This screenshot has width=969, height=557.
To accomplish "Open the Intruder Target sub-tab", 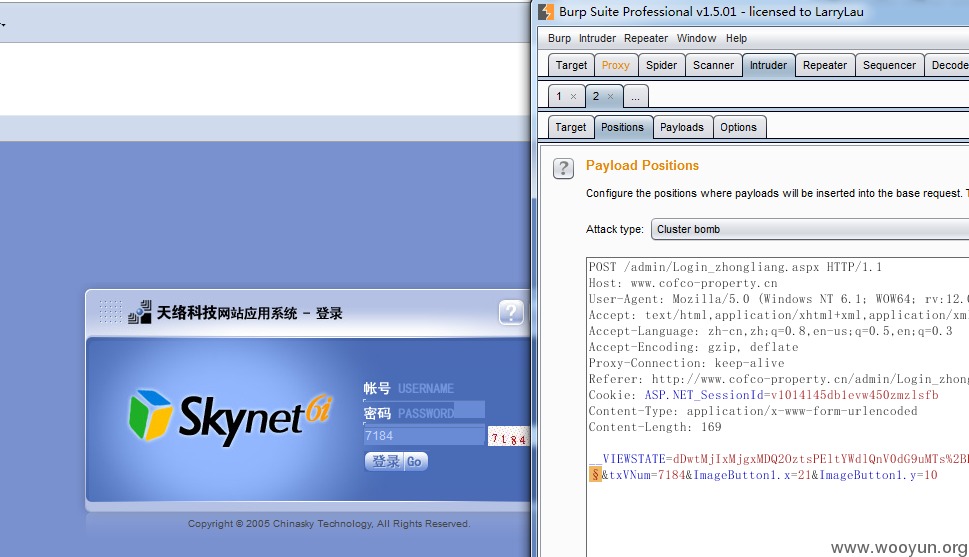I will tap(570, 127).
